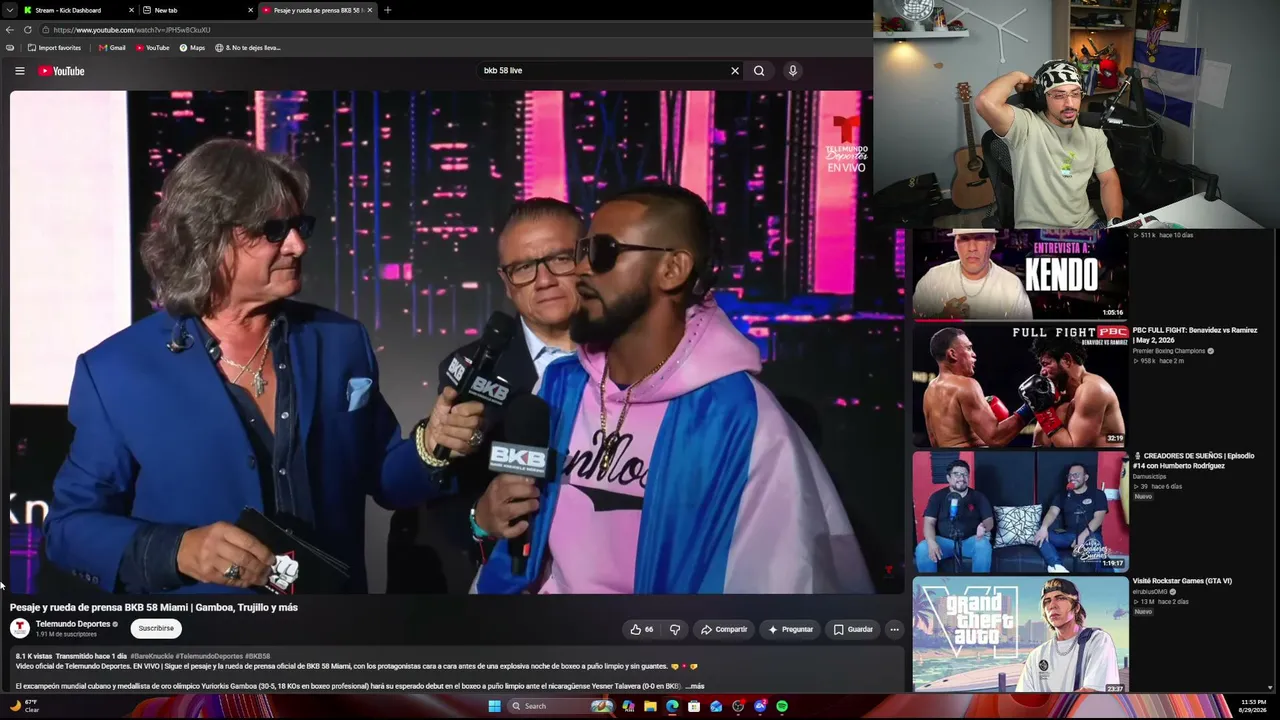Open a new browser tab
Viewport: 1280px width, 720px height.
[387, 10]
